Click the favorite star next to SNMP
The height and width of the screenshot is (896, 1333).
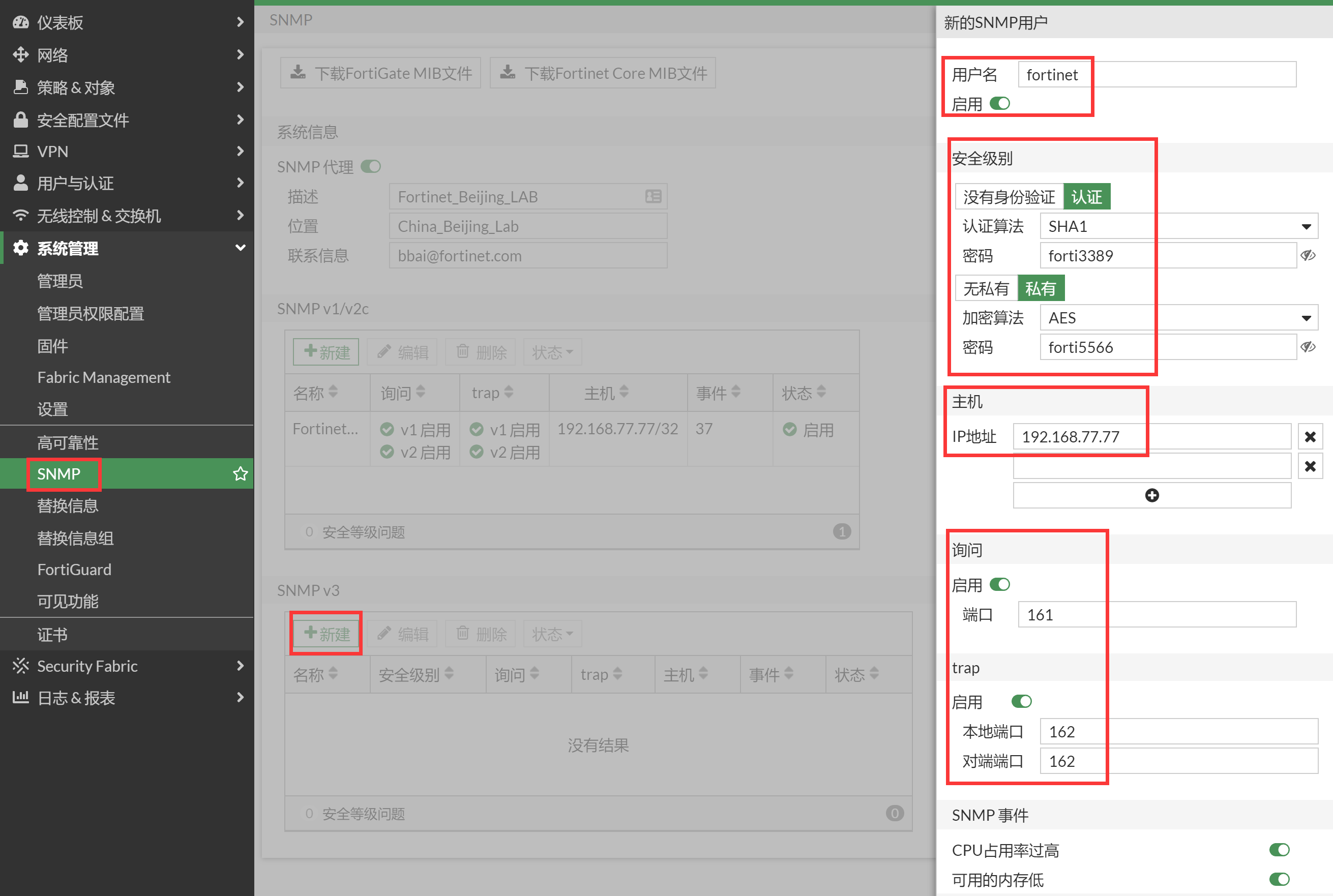point(241,474)
